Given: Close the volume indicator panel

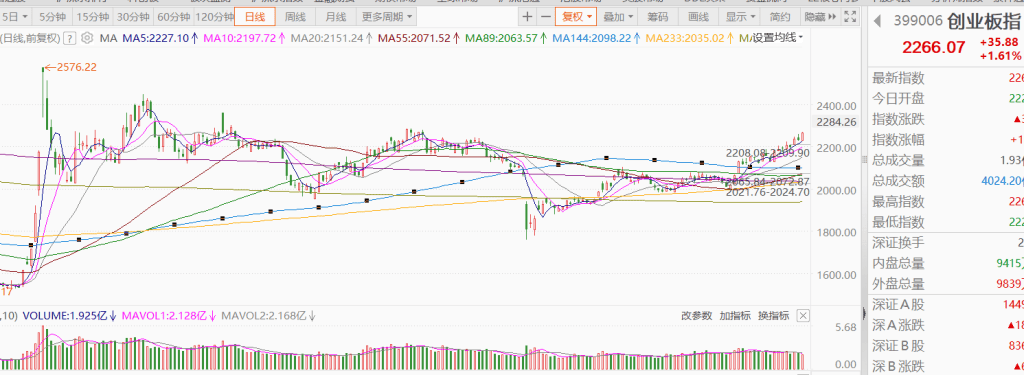Looking at the screenshot, I should pyautogui.click(x=803, y=316).
